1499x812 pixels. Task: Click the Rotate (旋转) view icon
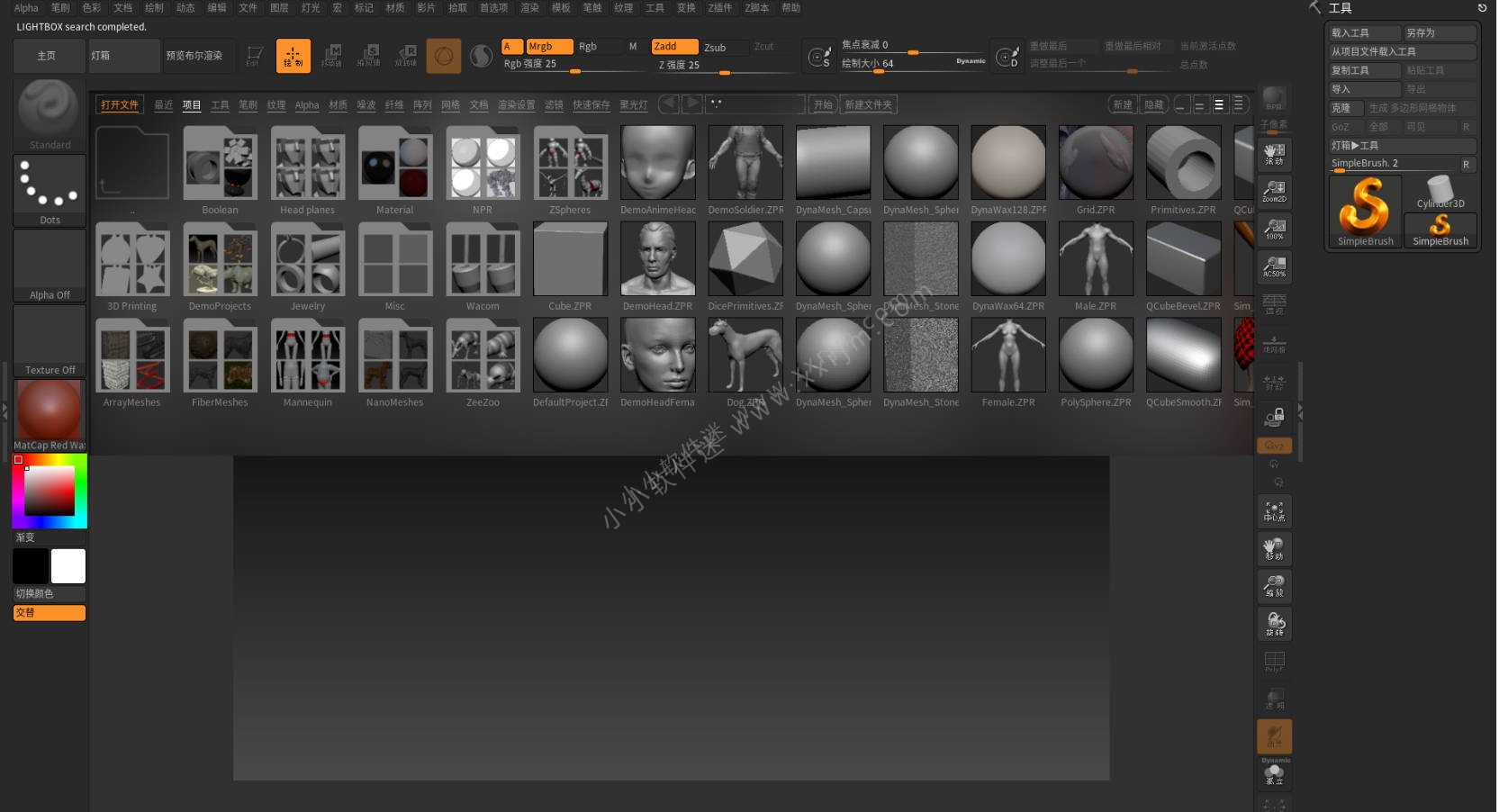point(1275,624)
